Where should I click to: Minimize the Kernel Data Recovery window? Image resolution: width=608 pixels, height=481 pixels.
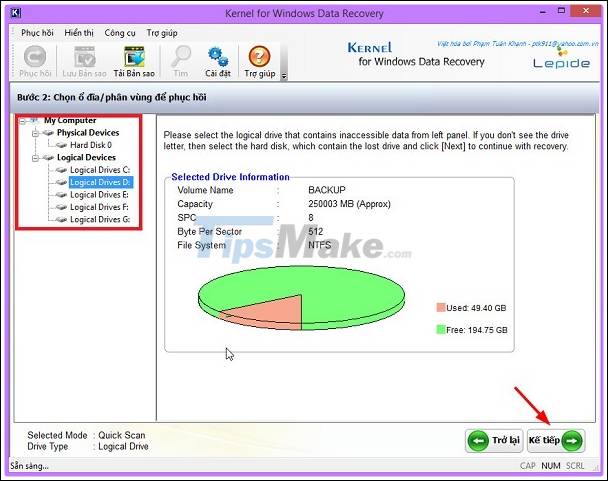[x=543, y=12]
